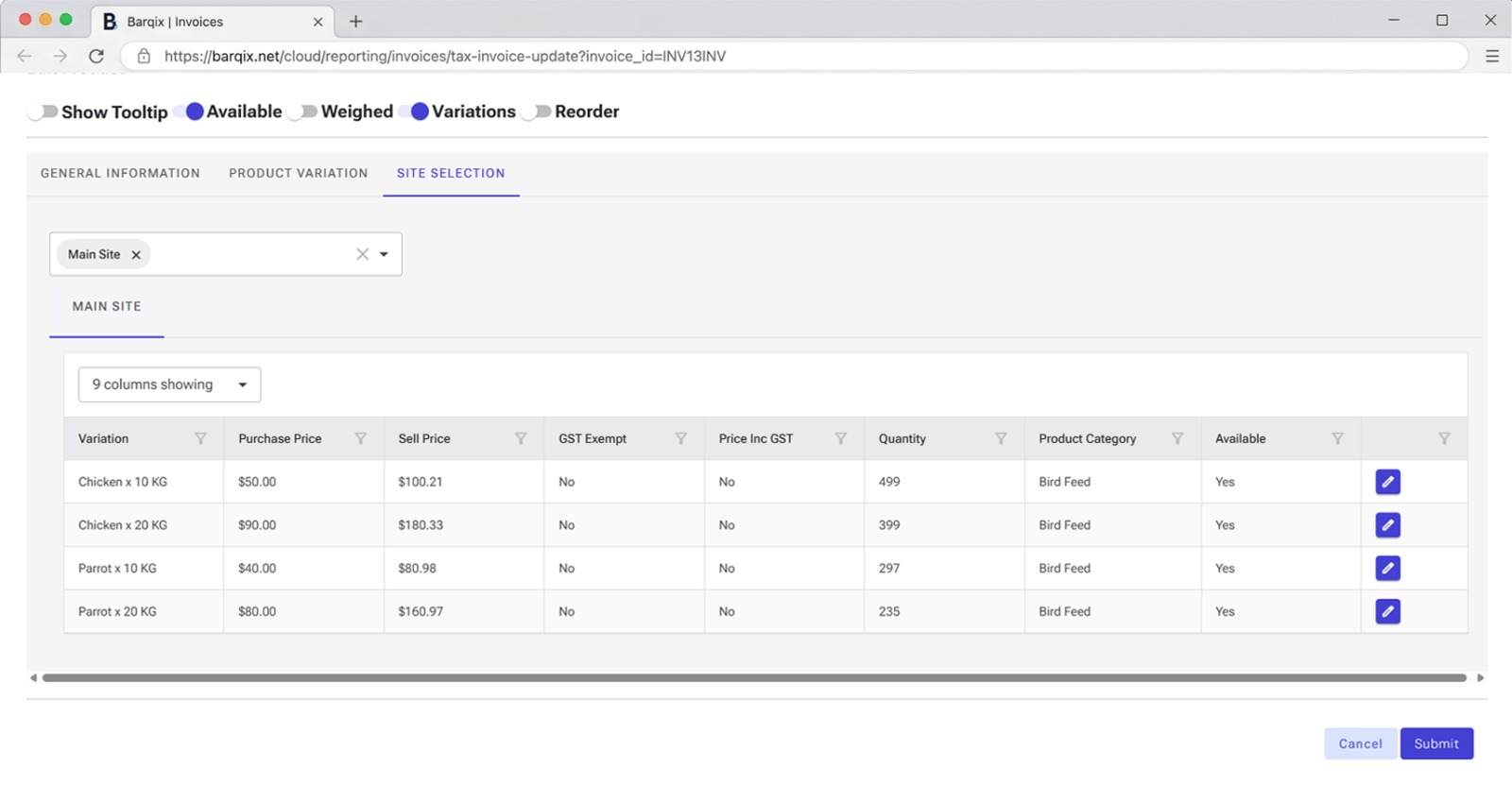Enable the Weighed switch
The image size is (1512, 786).
[x=303, y=111]
